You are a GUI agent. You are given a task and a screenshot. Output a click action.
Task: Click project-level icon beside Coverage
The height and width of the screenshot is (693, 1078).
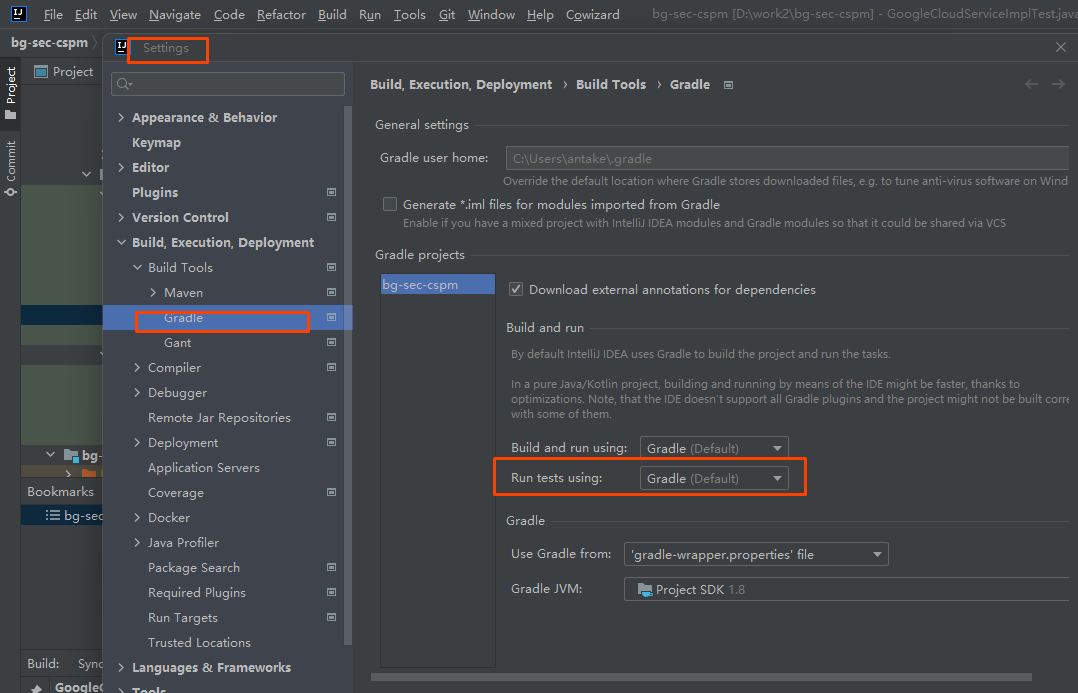(331, 492)
